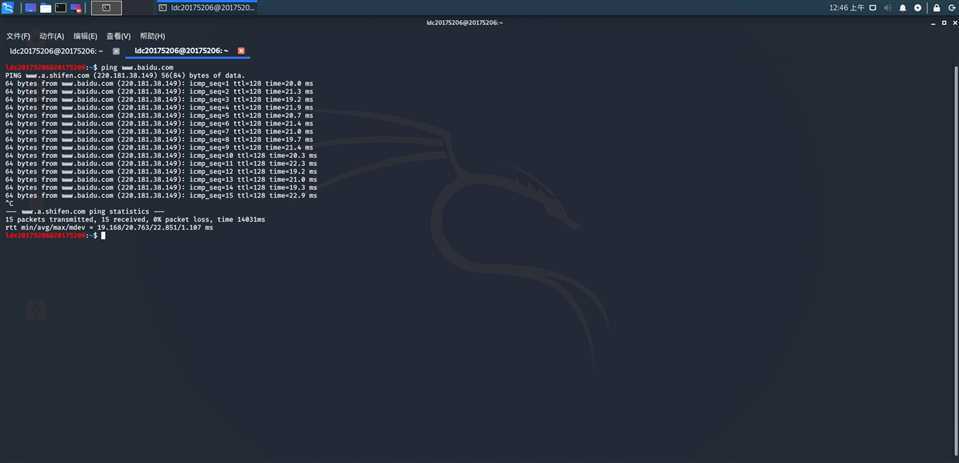Click the 12:46 clock in the panel
Screen dimensions: 959x463
tap(846, 8)
